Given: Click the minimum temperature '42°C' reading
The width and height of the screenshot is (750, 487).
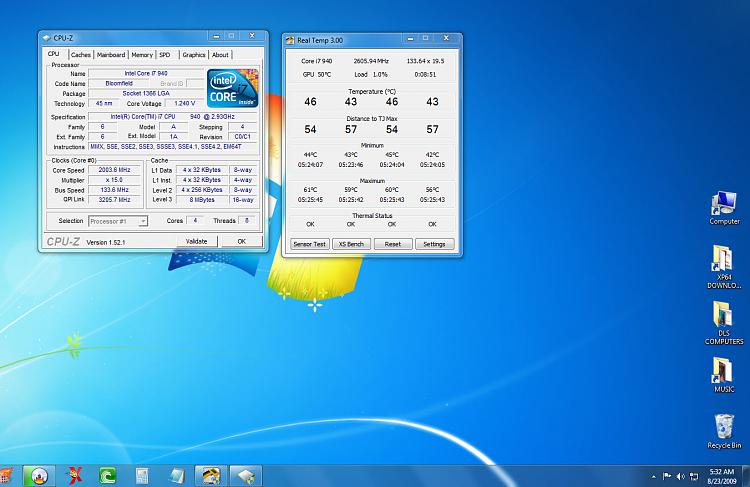Looking at the screenshot, I should [432, 155].
